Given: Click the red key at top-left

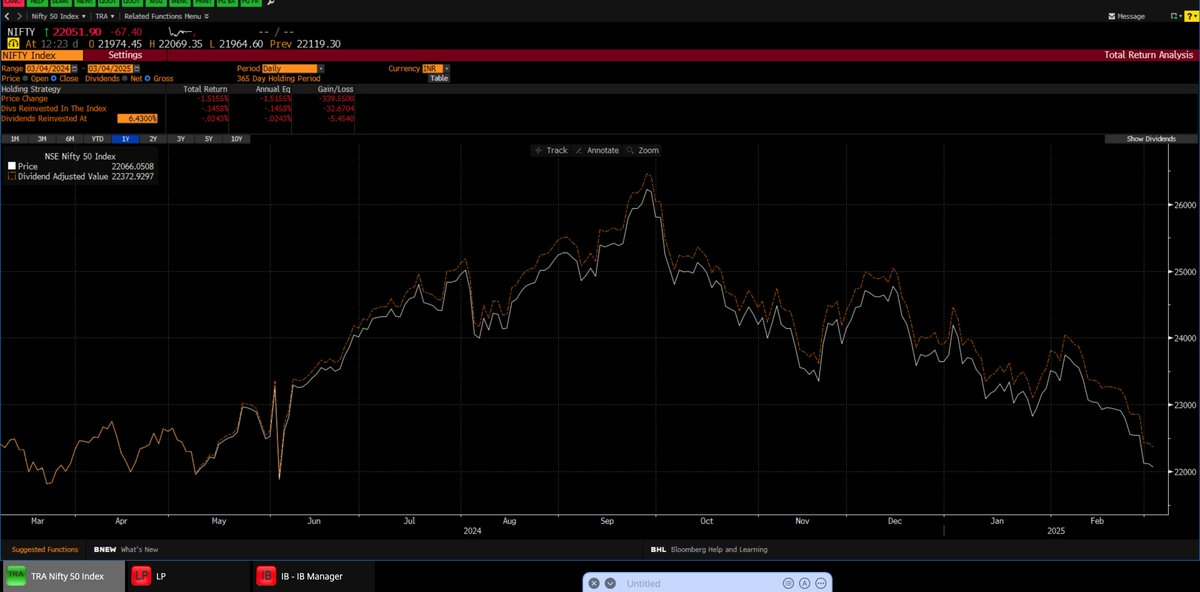Looking at the screenshot, I should click(16, 3).
